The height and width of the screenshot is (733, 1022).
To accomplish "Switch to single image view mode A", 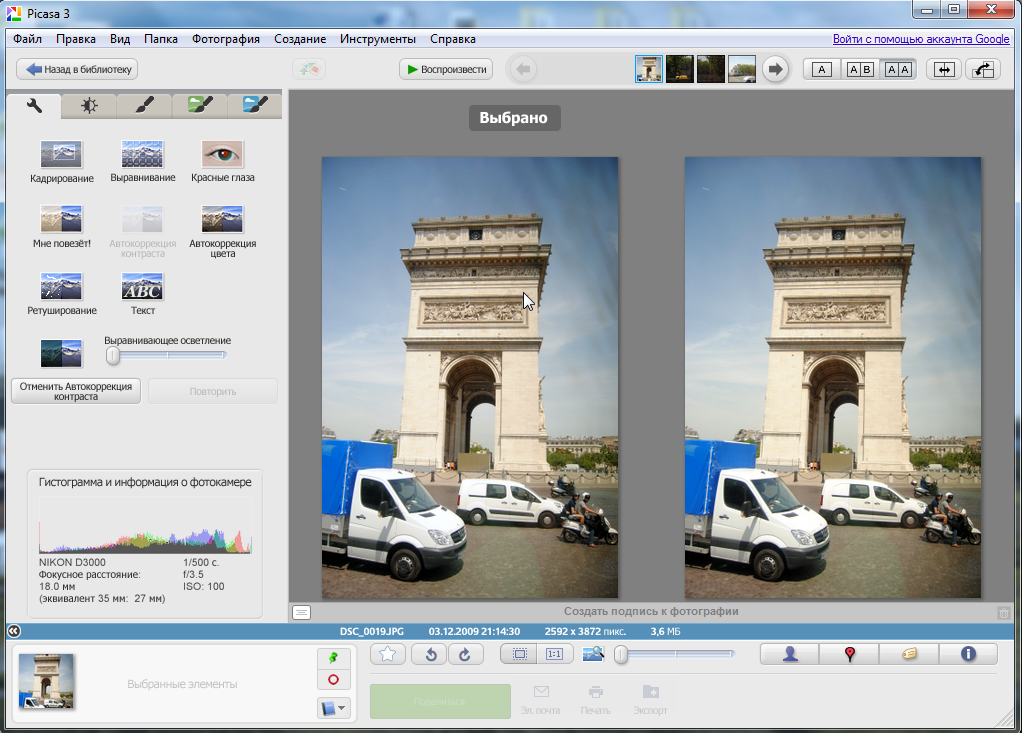I will point(821,69).
